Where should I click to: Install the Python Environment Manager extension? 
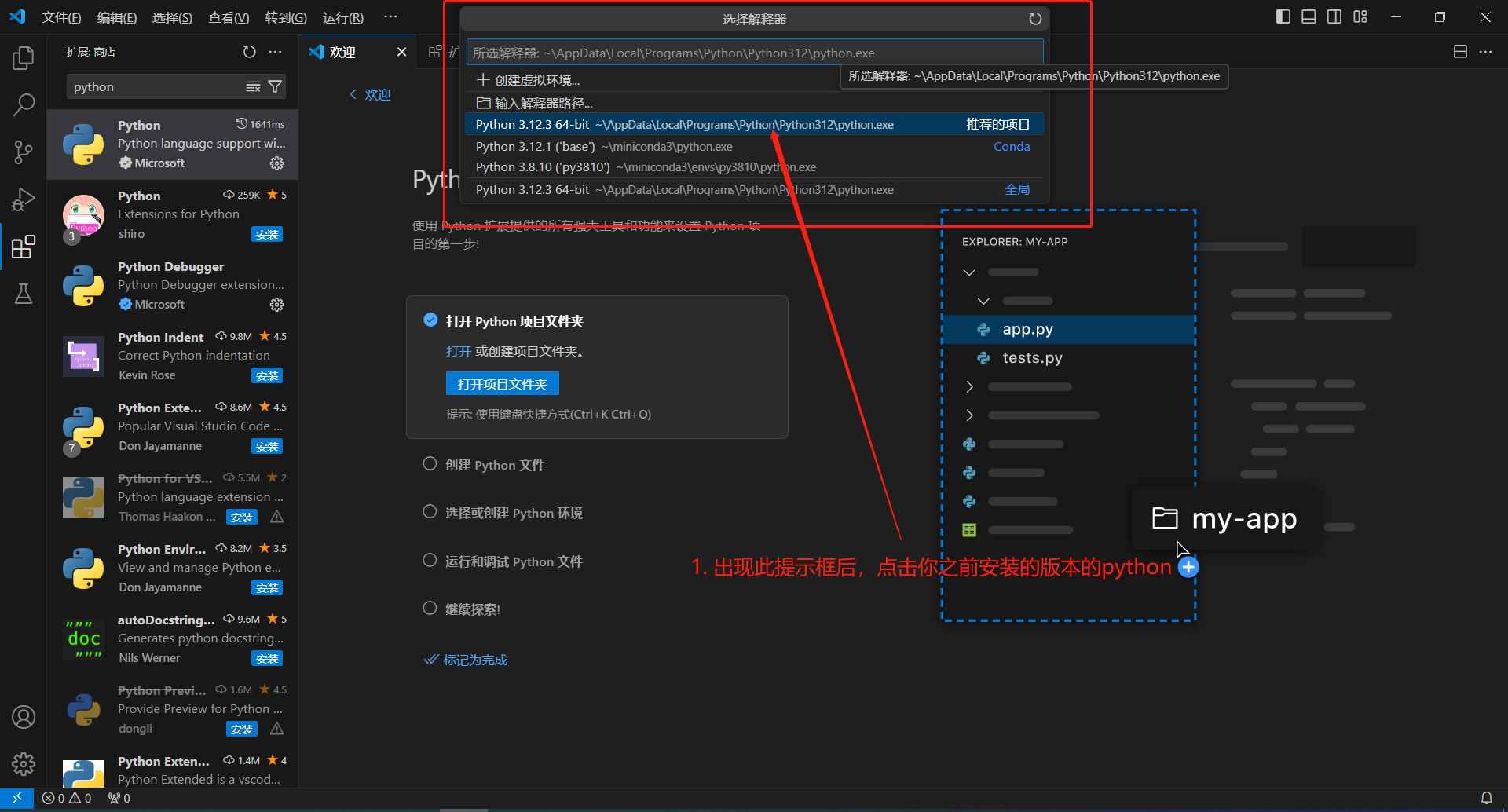click(x=267, y=588)
